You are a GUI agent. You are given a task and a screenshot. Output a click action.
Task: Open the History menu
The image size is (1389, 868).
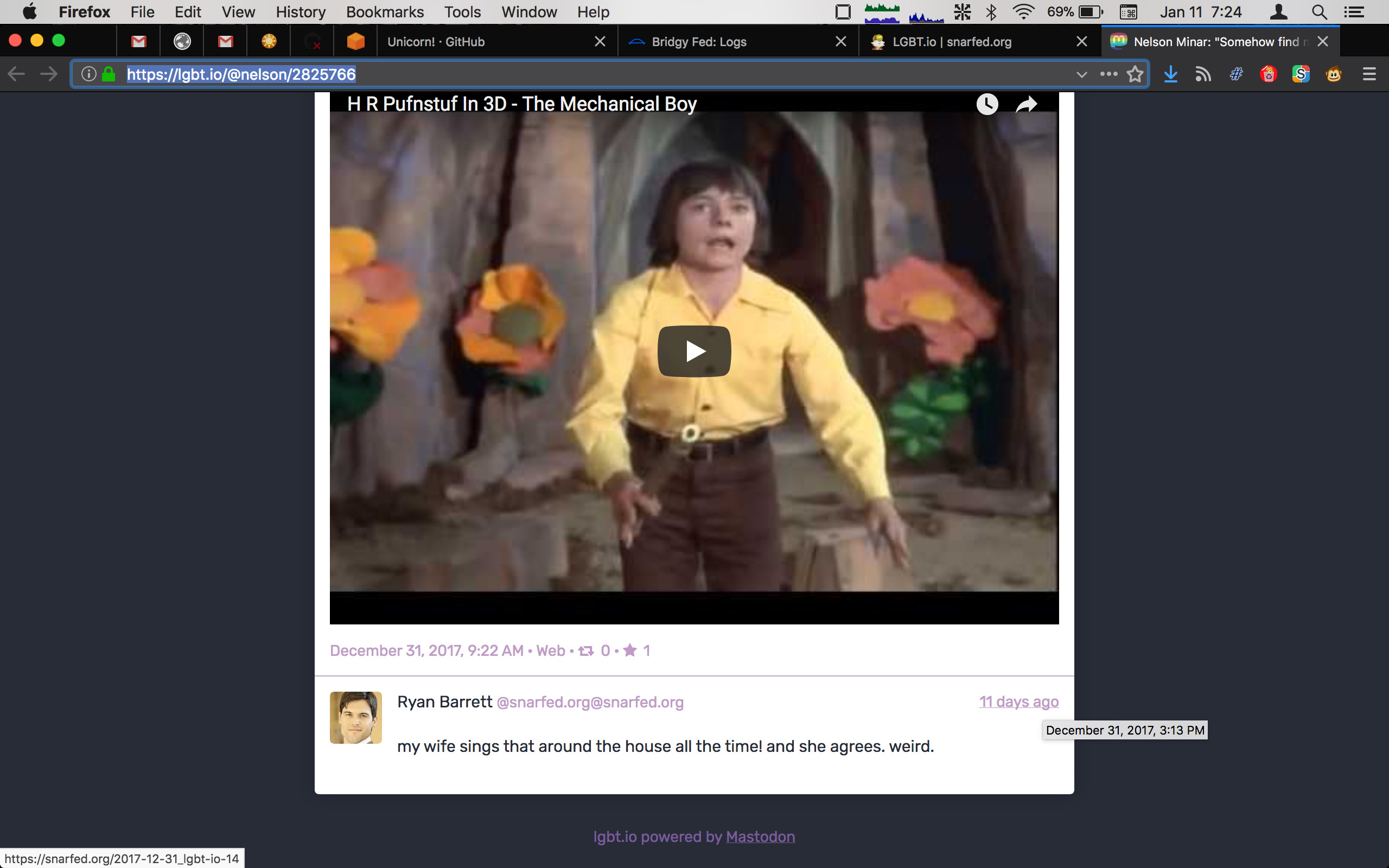coord(301,12)
